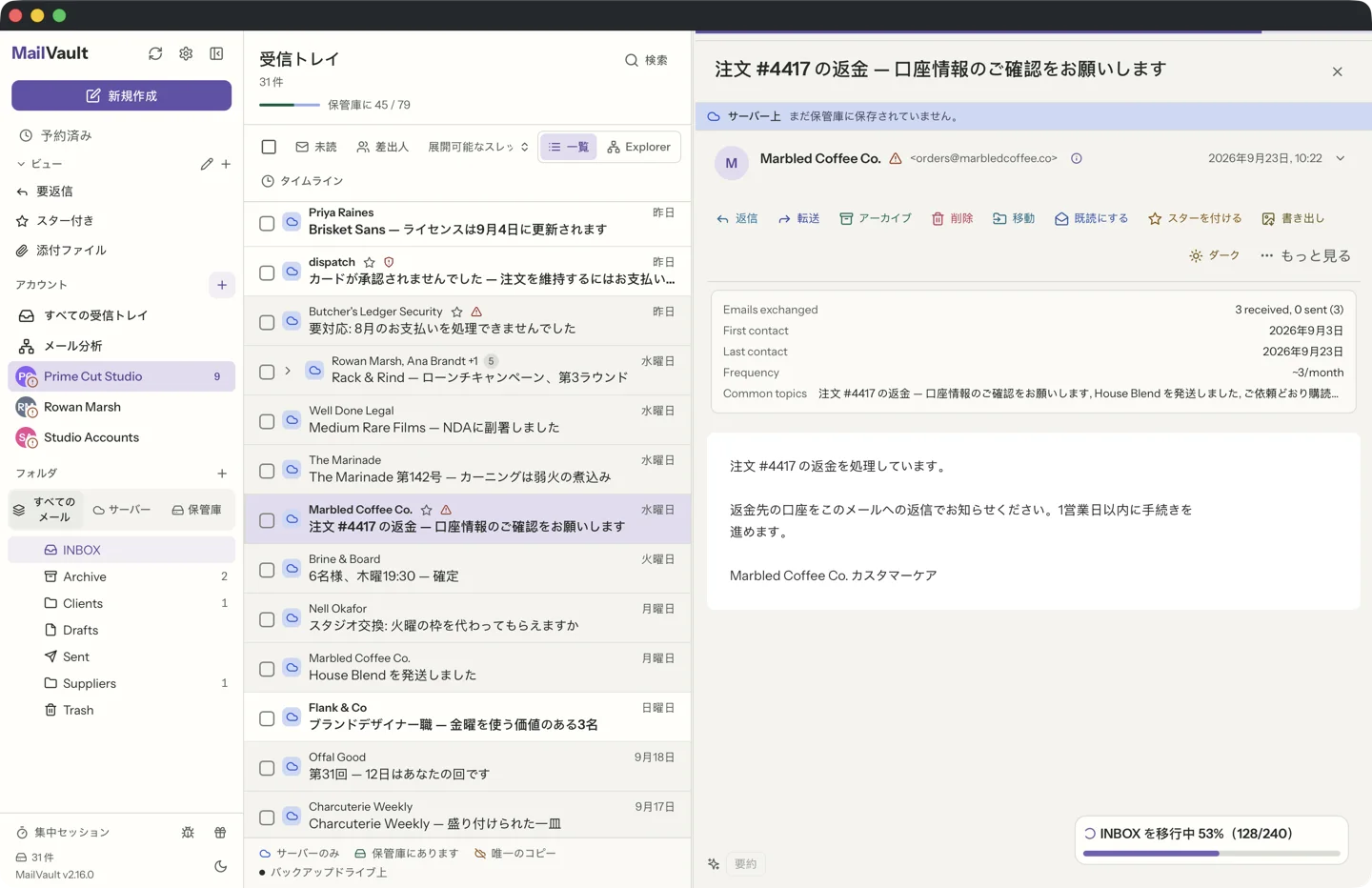Collapse the sidebar with the panel icon
1372x888 pixels.
[x=216, y=54]
